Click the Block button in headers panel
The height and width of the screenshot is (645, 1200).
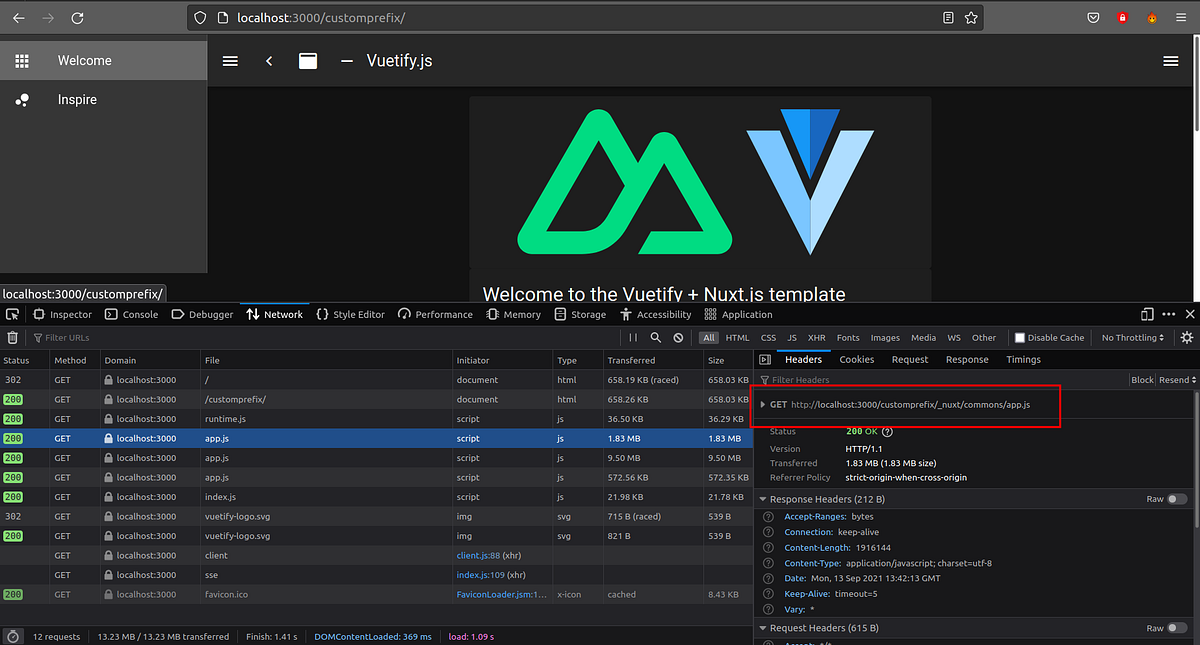pos(1142,380)
